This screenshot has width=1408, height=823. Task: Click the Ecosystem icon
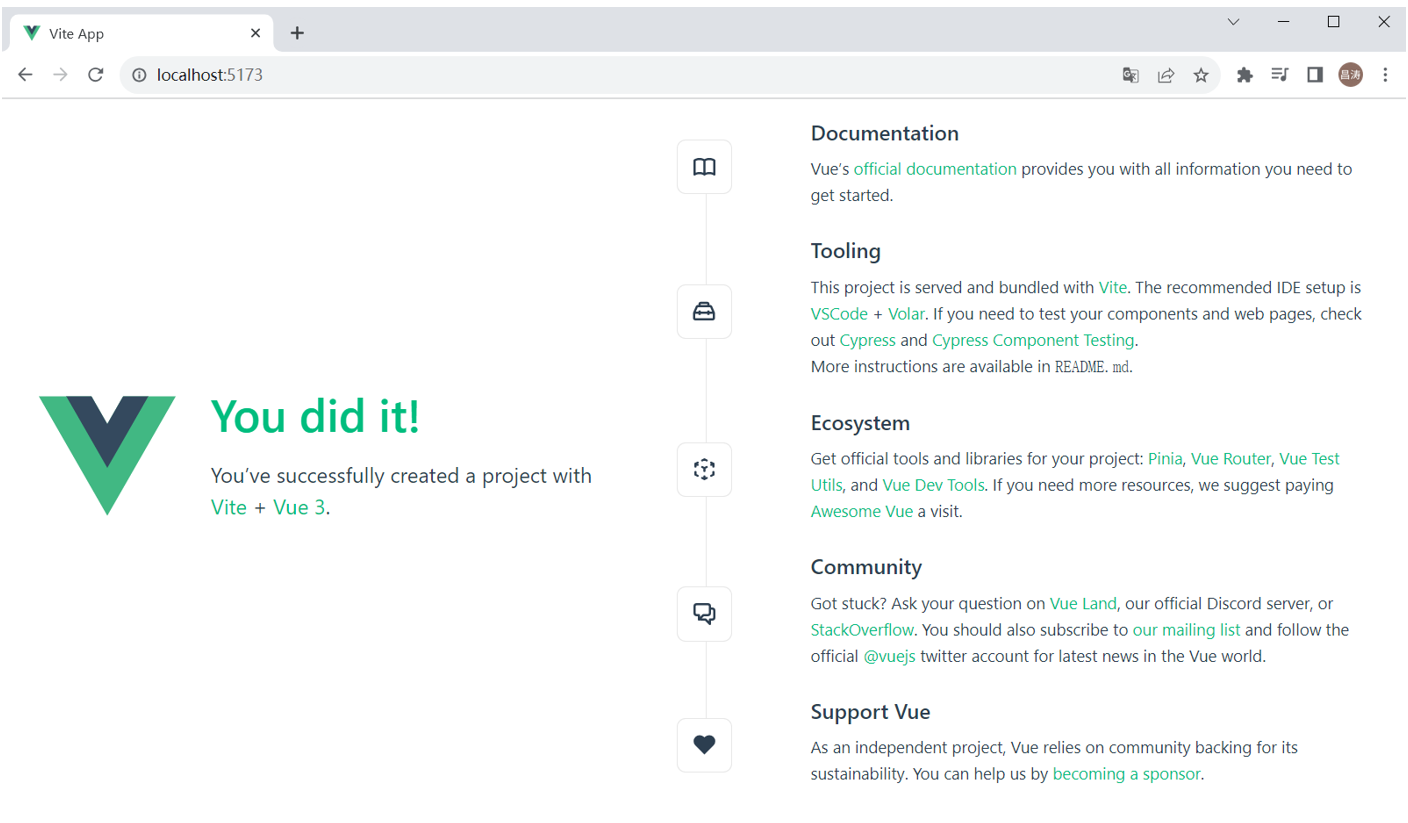point(704,469)
